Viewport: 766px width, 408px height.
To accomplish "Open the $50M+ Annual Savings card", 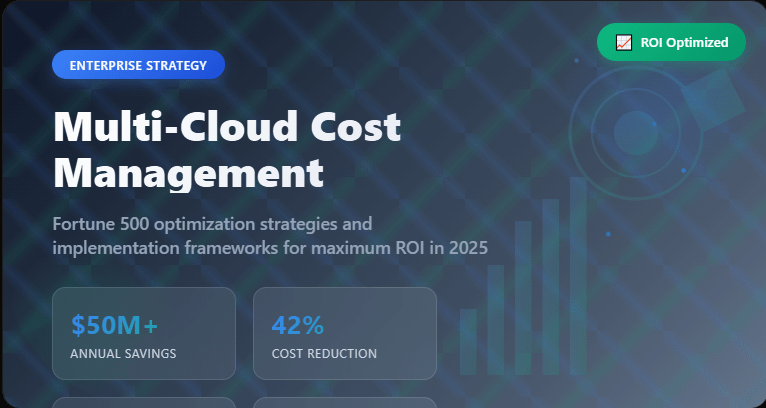I will tap(144, 333).
